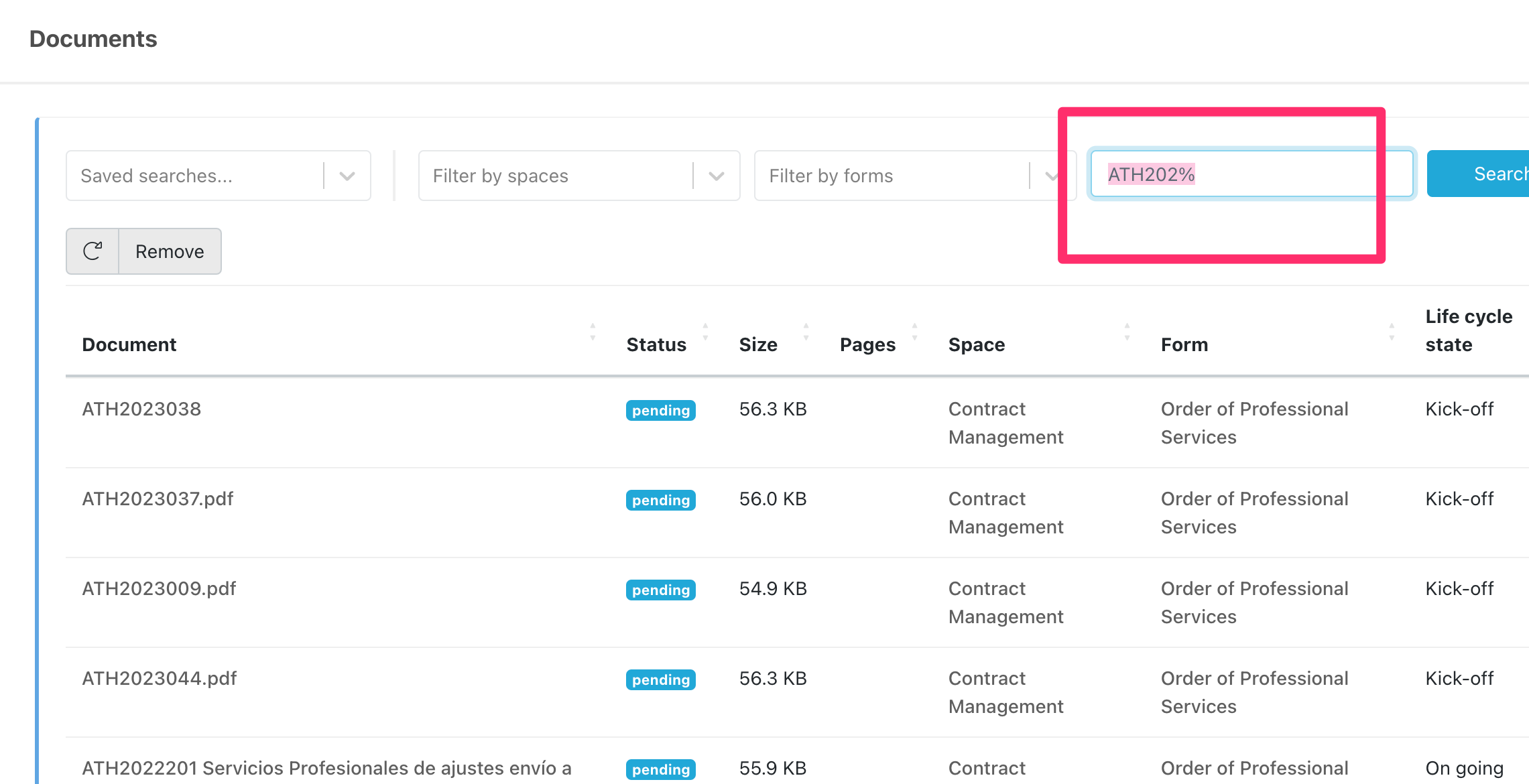The image size is (1529, 784).
Task: Click the Remove button
Action: click(170, 251)
